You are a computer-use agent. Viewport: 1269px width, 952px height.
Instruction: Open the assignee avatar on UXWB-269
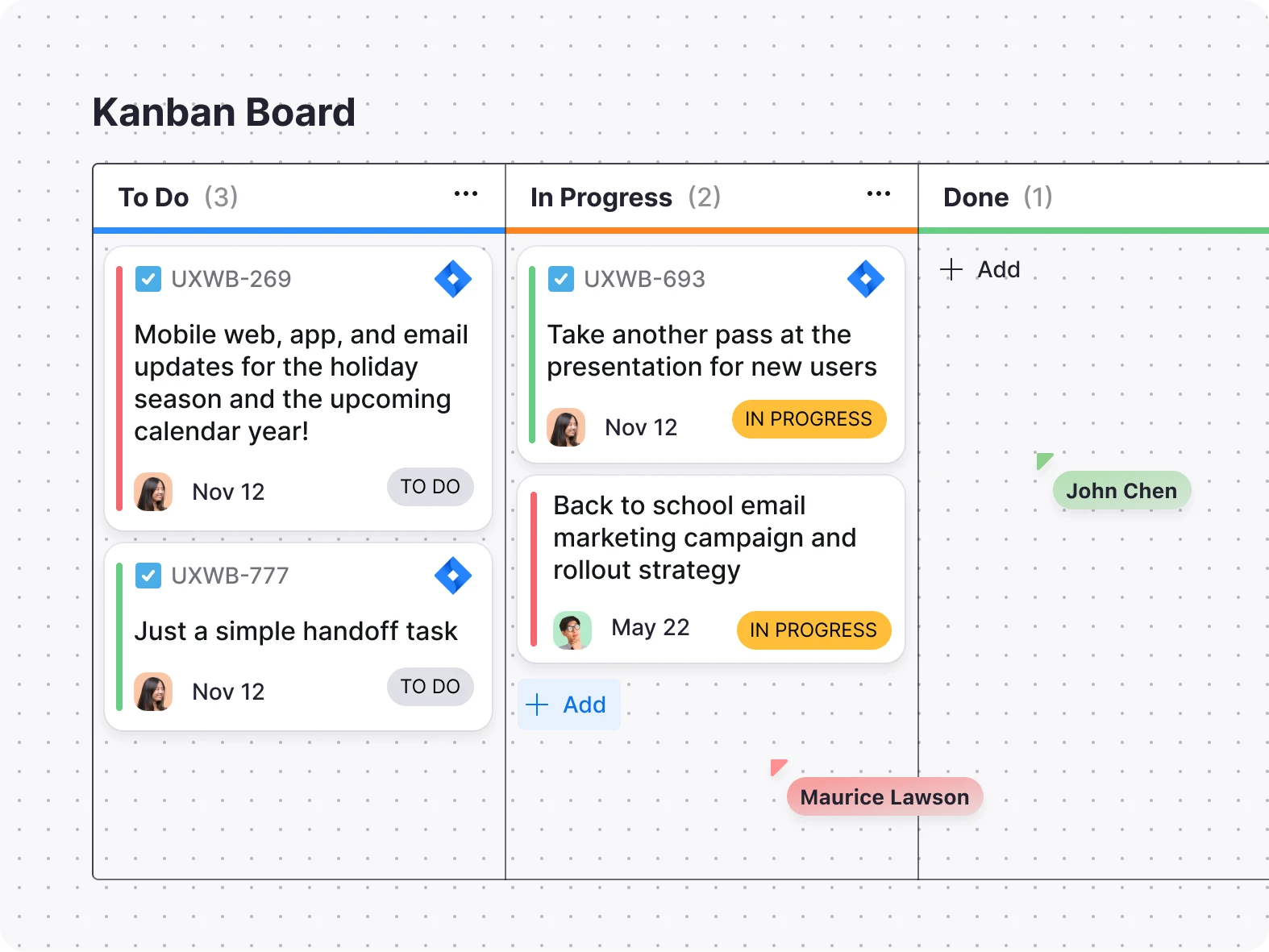tap(153, 491)
